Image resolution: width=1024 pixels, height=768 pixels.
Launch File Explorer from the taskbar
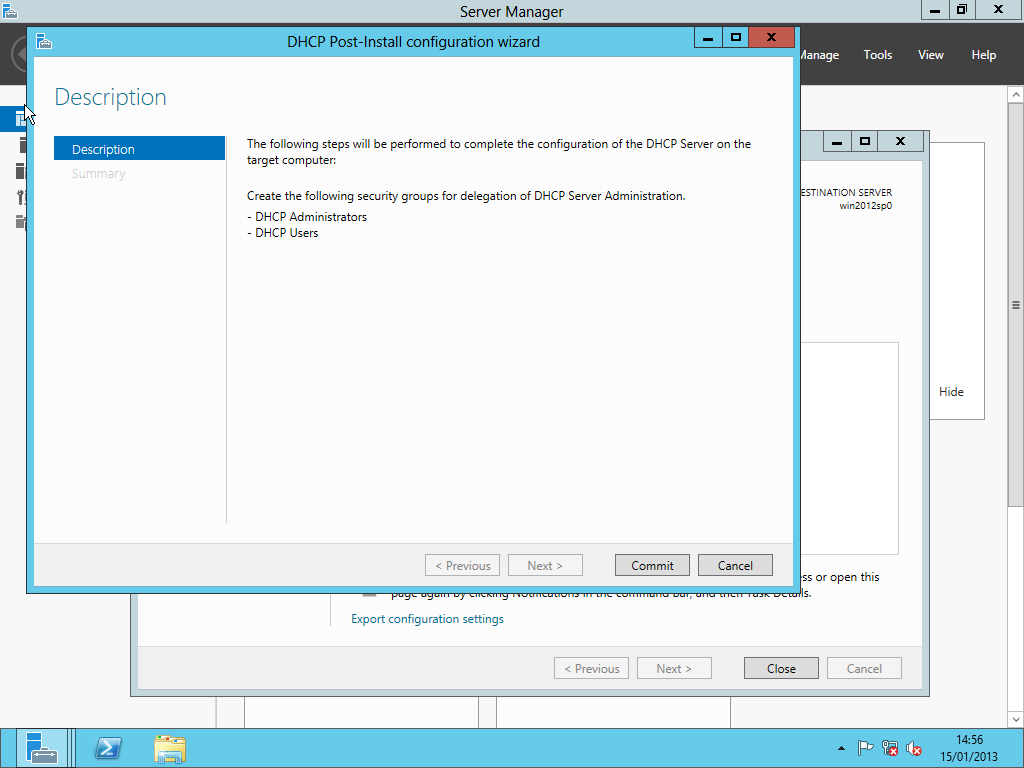170,748
